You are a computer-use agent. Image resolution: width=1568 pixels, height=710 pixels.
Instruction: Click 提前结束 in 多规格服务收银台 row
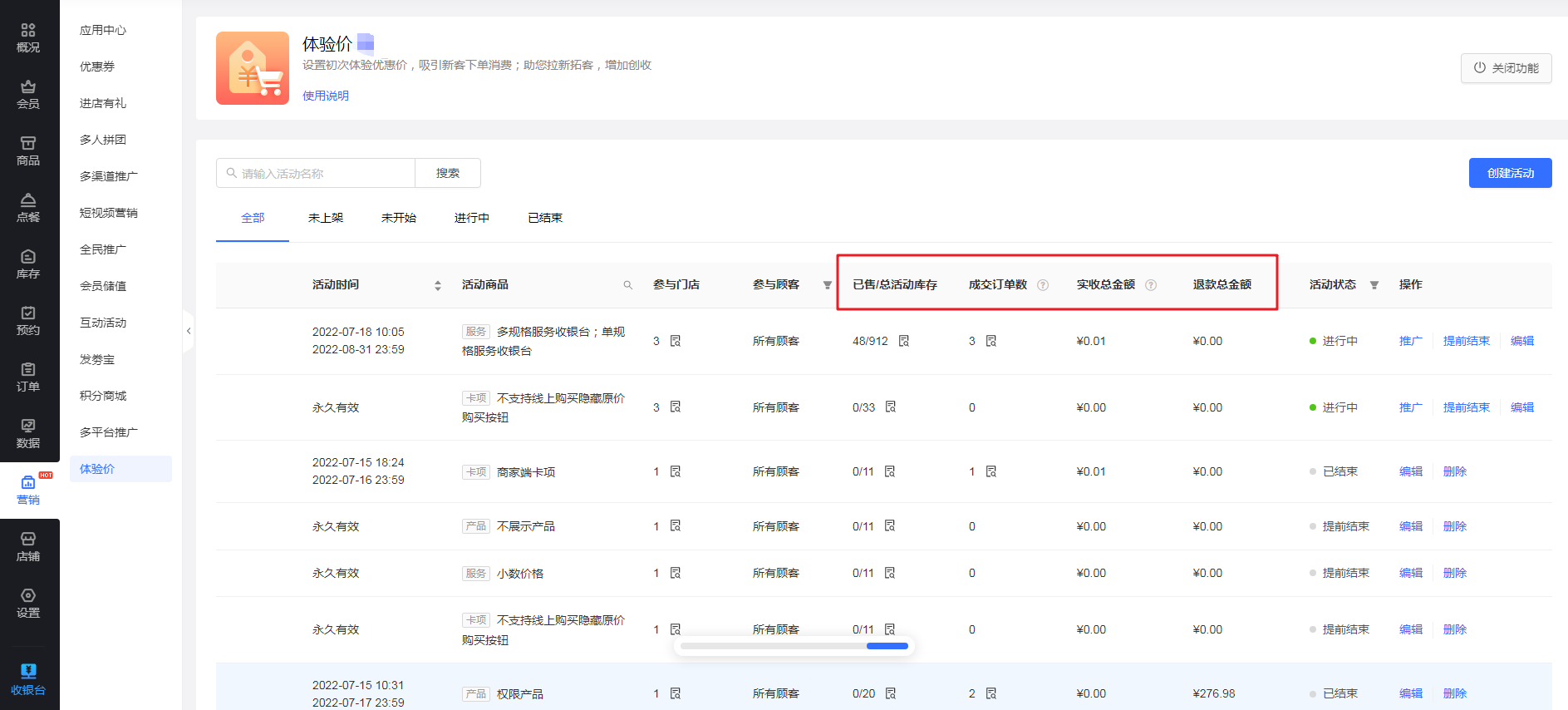pyautogui.click(x=1466, y=341)
